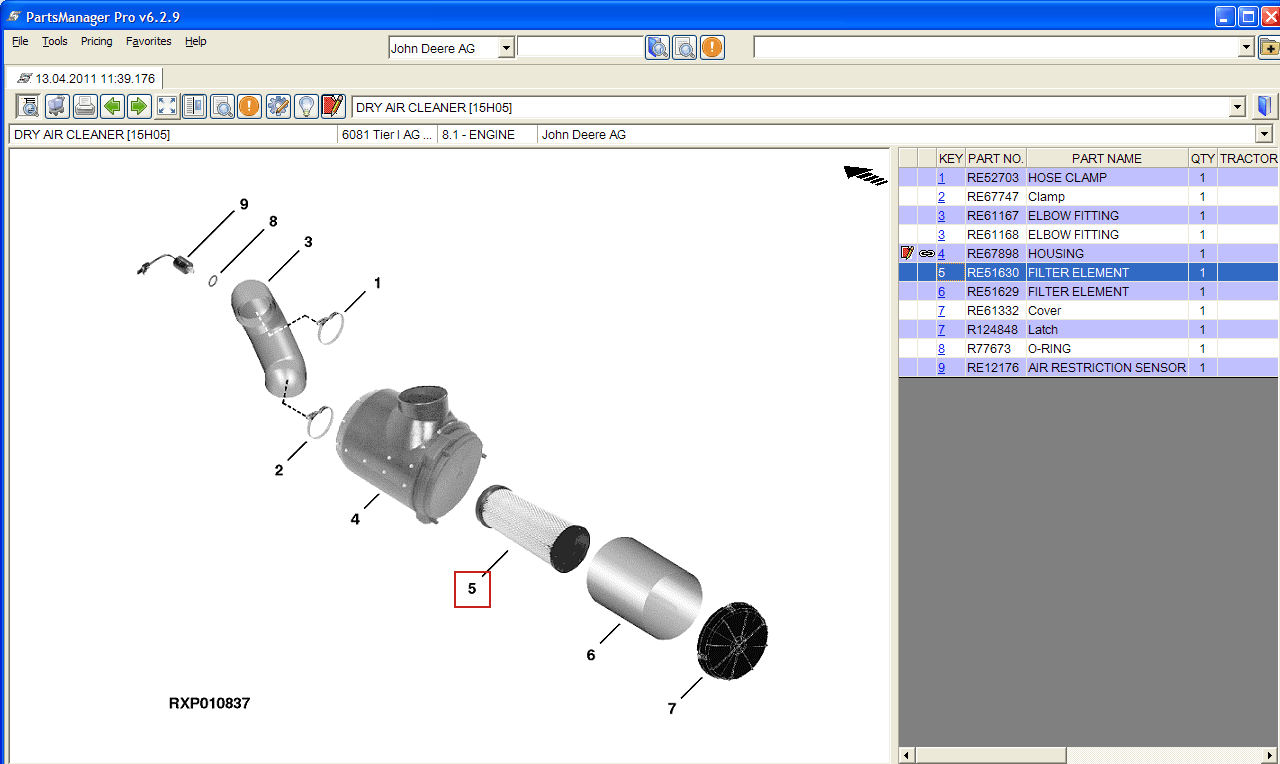Click the light bulb icon in the toolbar
The image size is (1280, 764).
[x=305, y=106]
